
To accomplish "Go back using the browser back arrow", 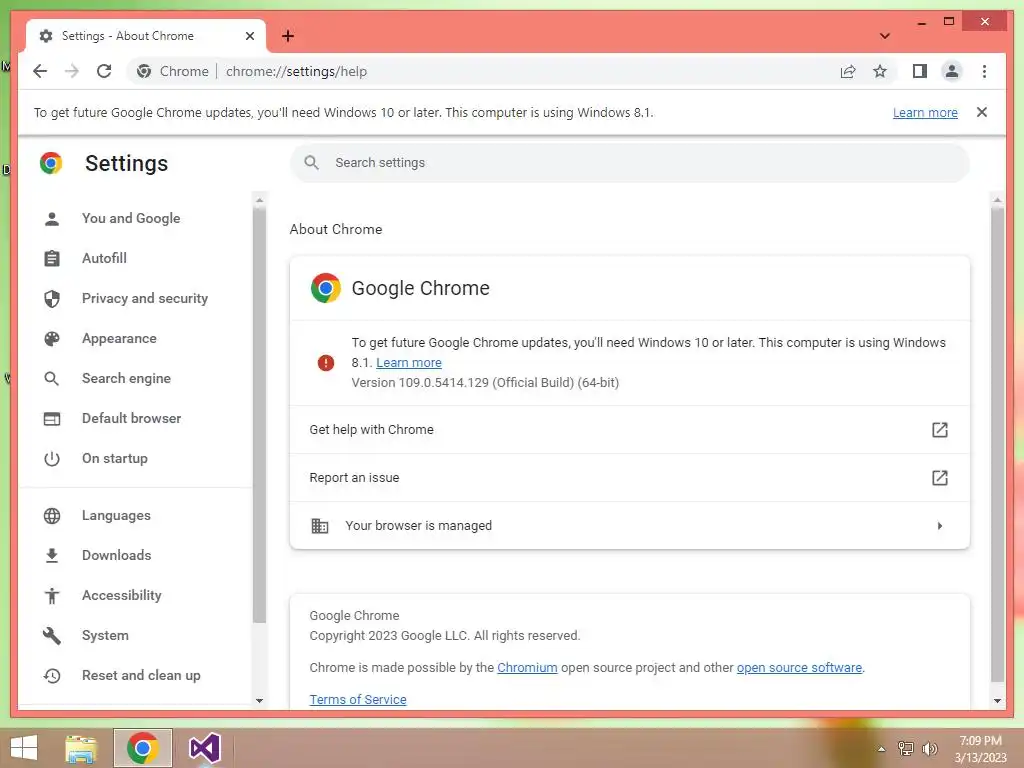I will pos(40,71).
